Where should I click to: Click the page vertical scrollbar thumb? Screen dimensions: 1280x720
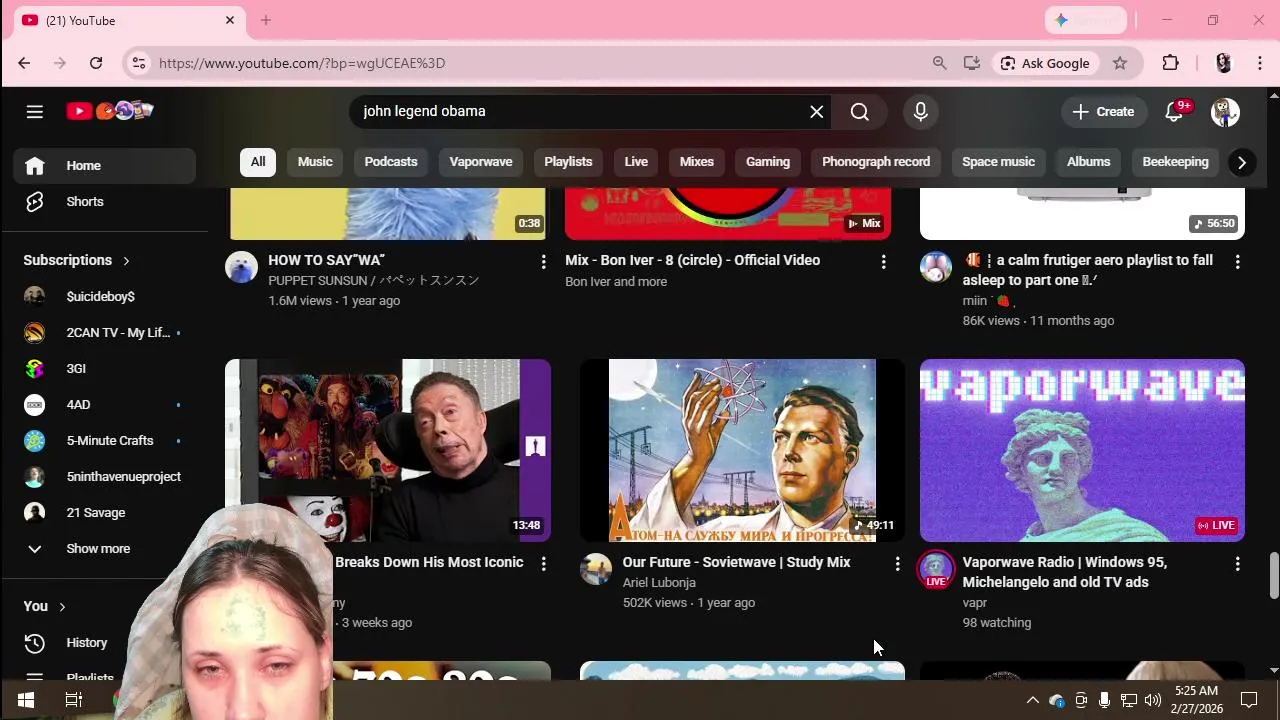1273,575
